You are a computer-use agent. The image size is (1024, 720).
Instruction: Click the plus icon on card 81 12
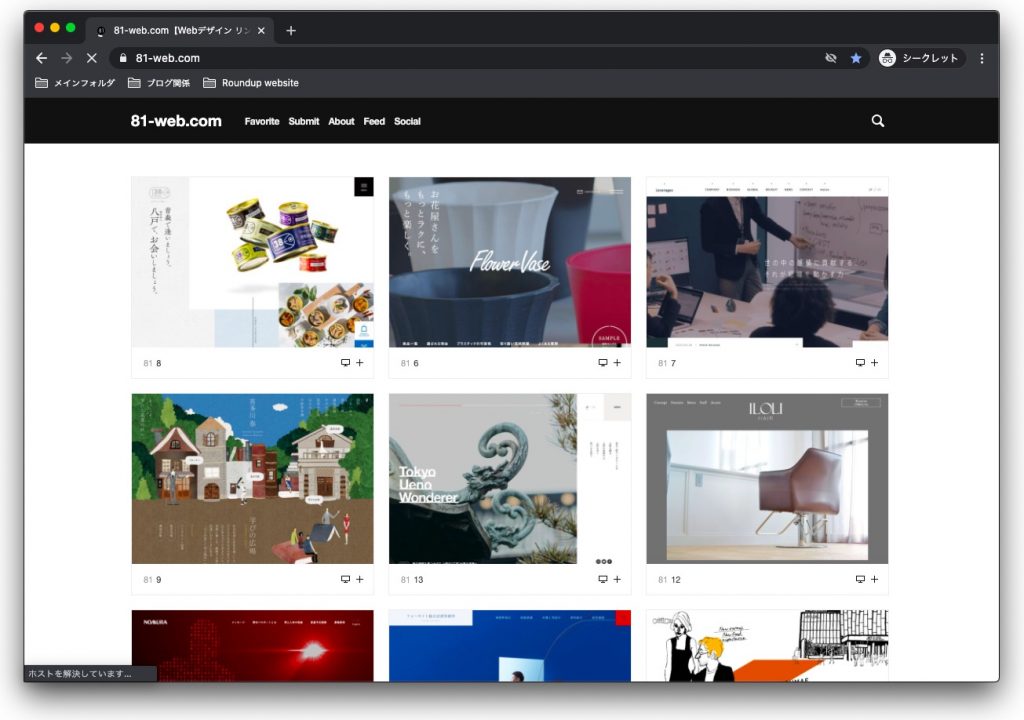pyautogui.click(x=874, y=580)
